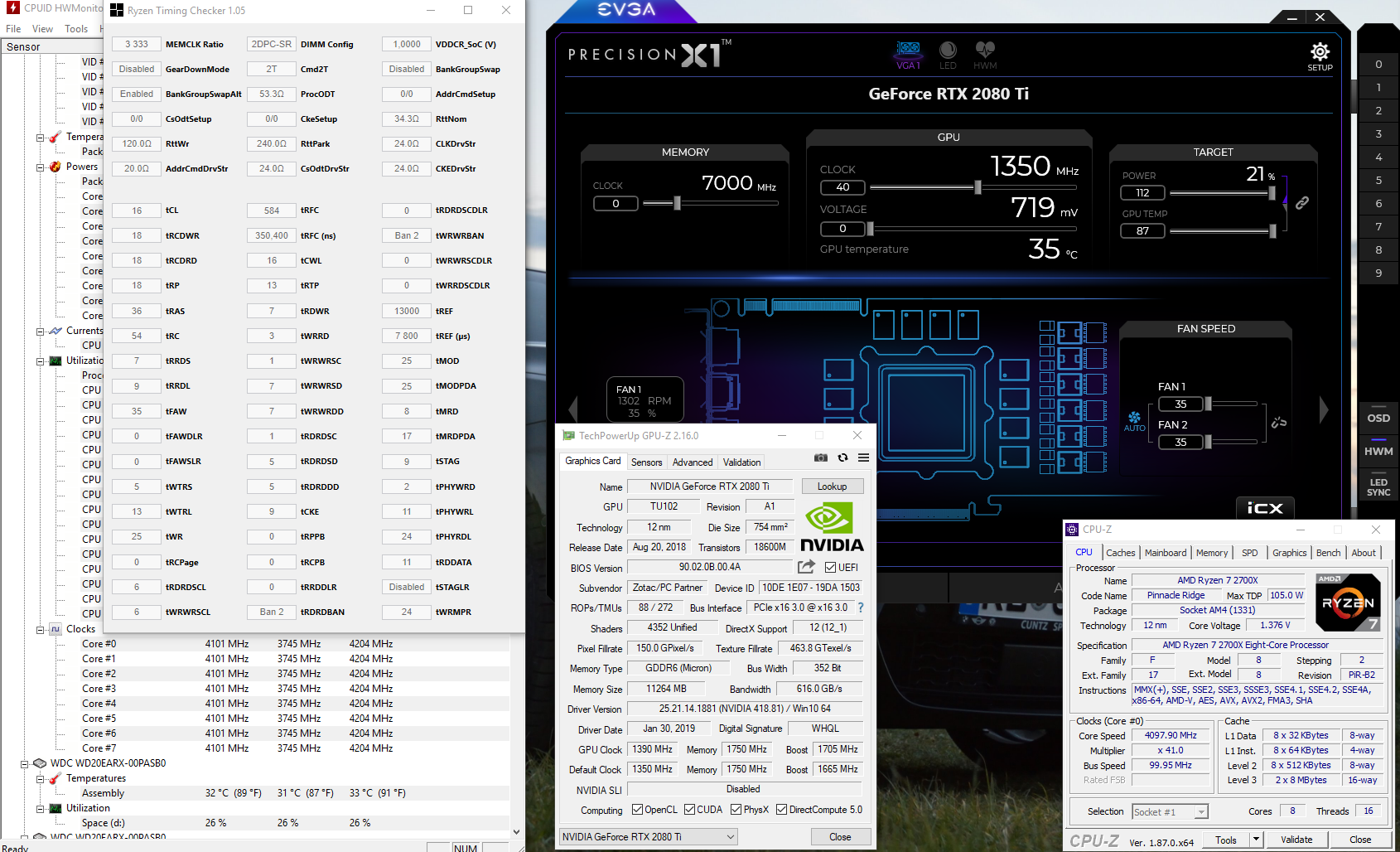Open the LED section in Precision X1

click(948, 55)
